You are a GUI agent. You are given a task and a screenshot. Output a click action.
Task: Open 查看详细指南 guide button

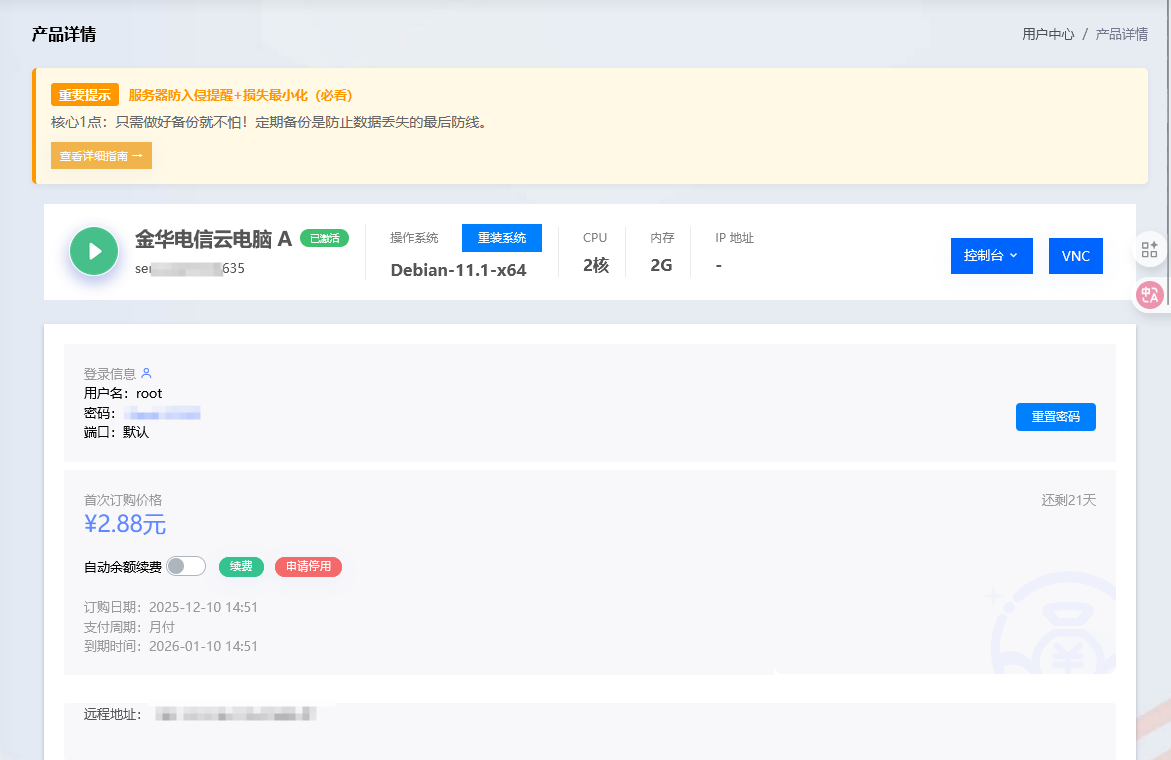point(101,156)
